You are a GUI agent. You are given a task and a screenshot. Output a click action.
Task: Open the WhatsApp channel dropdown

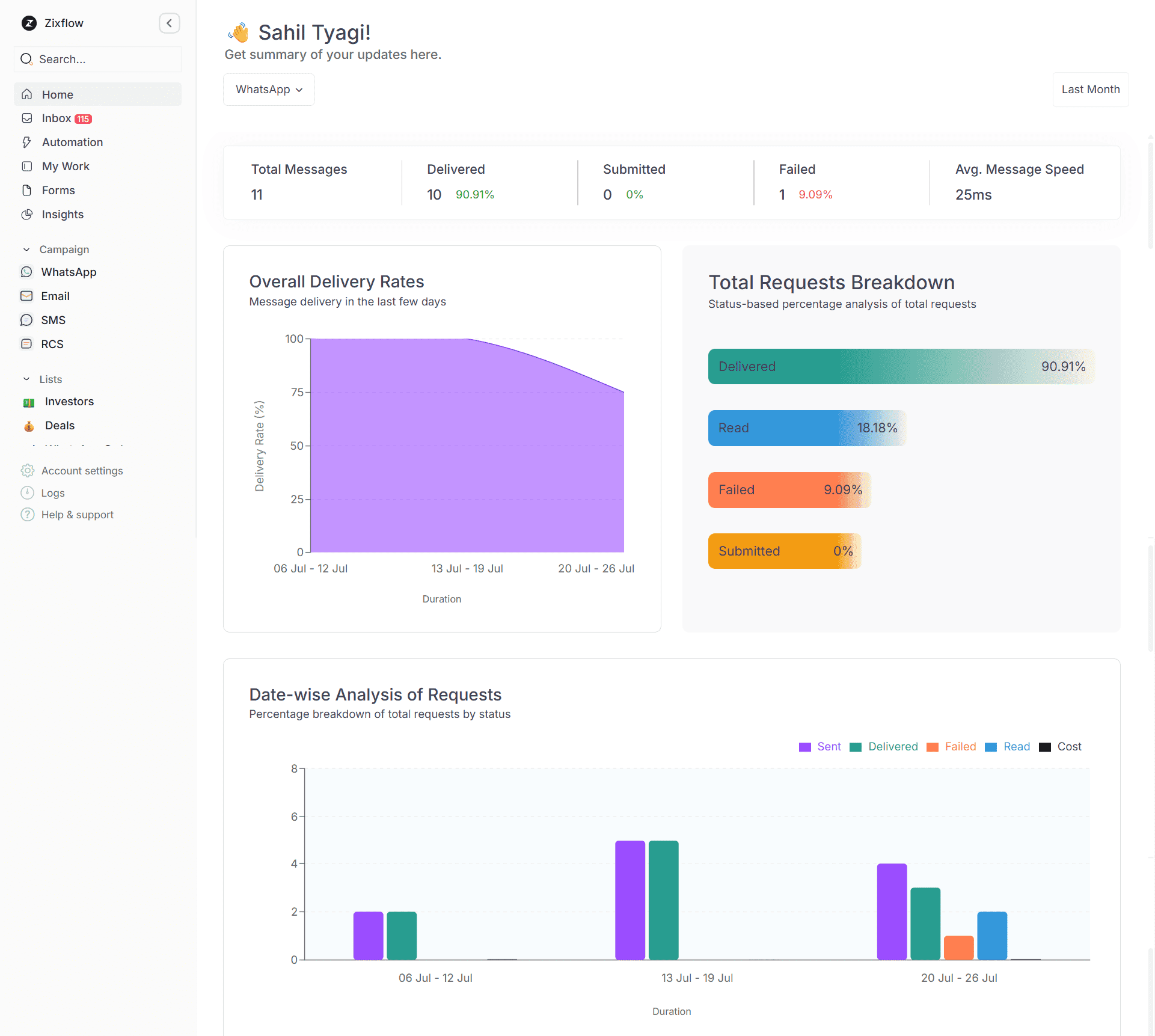tap(268, 89)
